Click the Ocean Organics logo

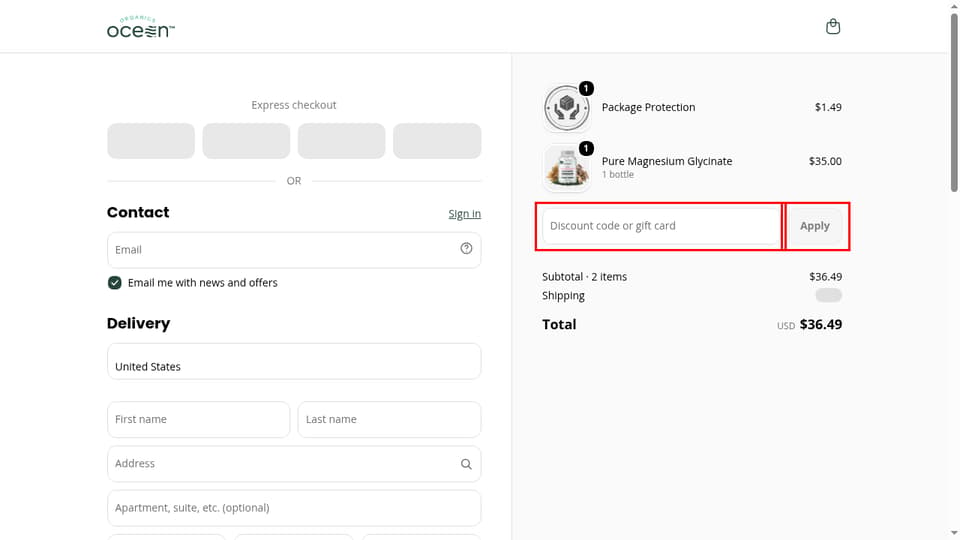click(141, 27)
